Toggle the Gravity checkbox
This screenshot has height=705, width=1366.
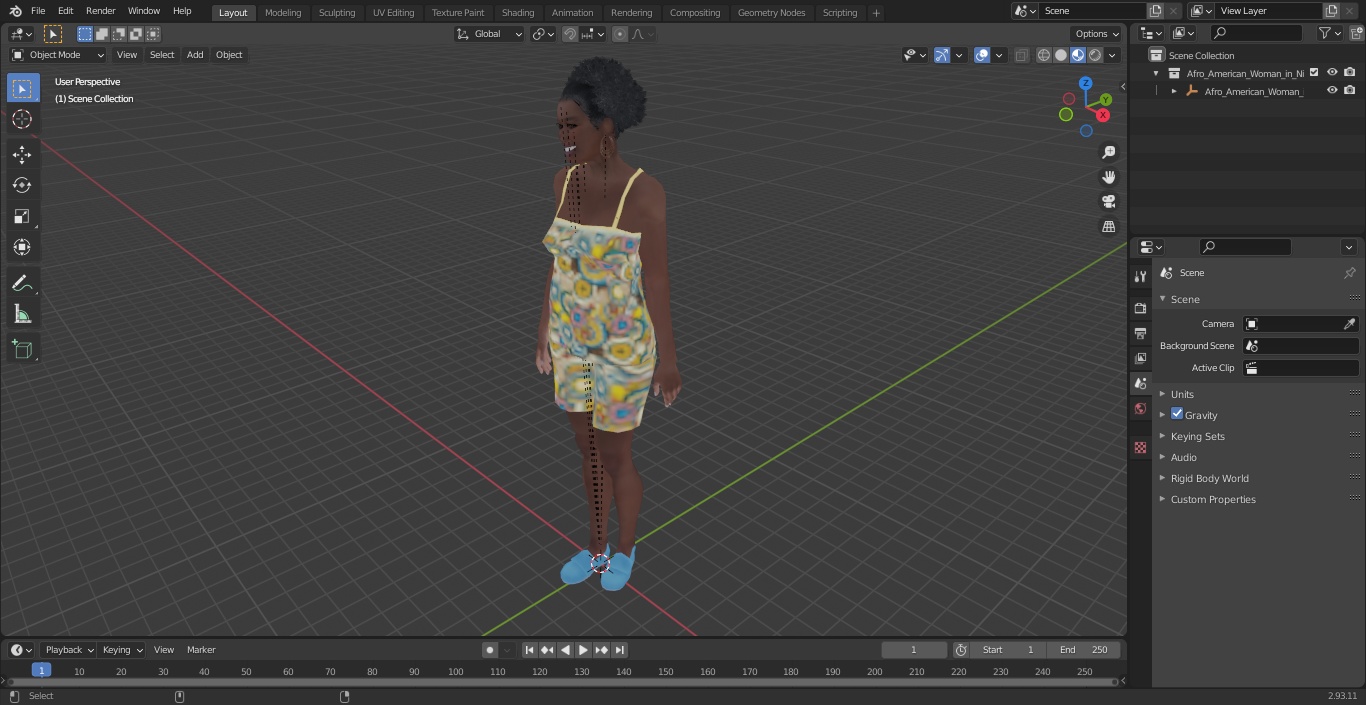[1177, 414]
